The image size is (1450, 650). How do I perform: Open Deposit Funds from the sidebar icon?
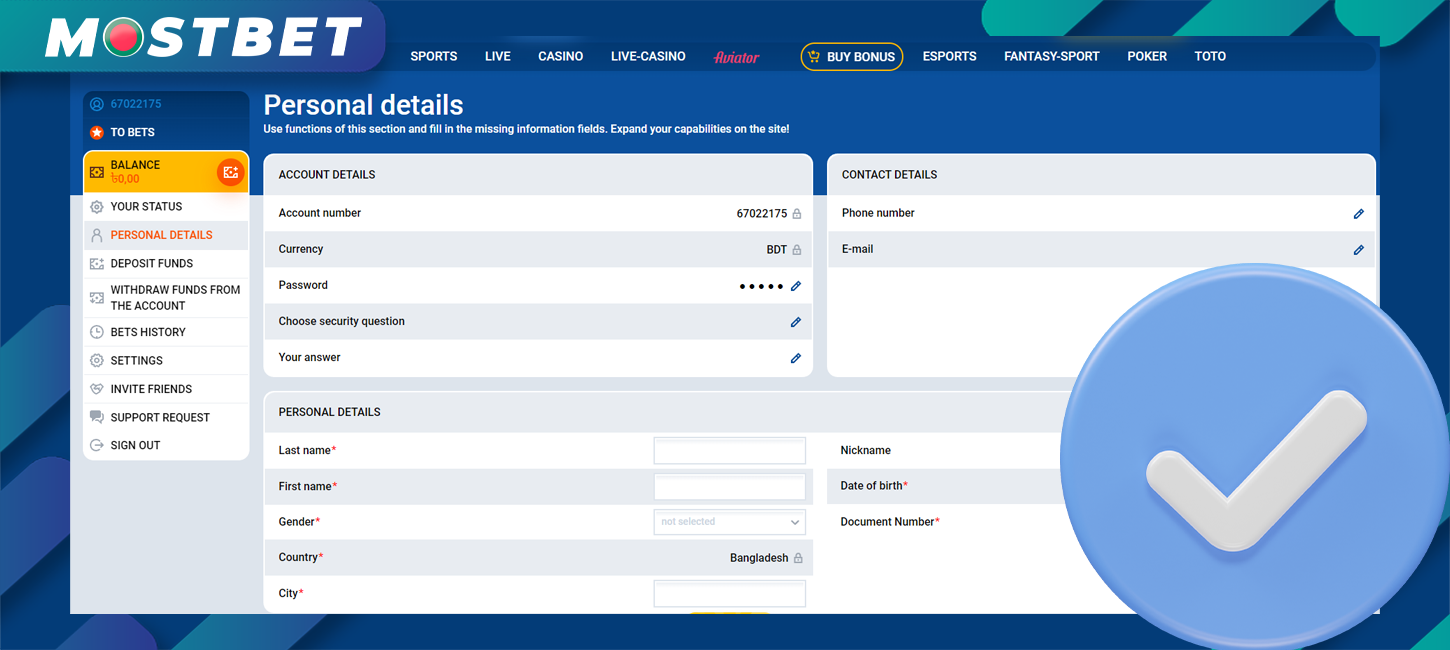(95, 263)
